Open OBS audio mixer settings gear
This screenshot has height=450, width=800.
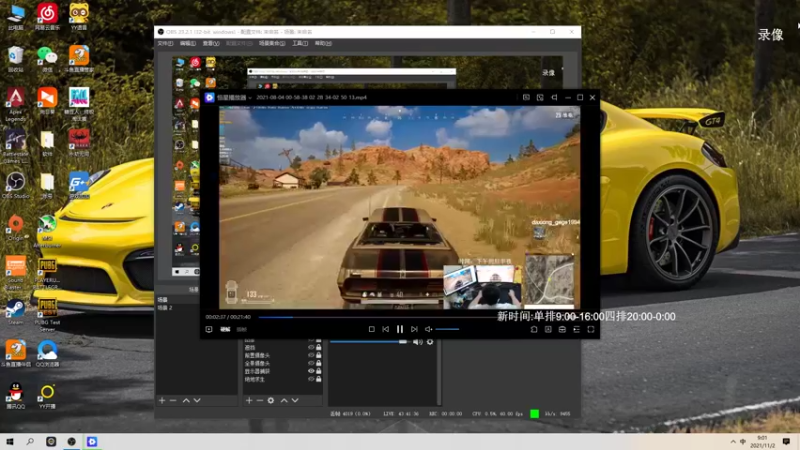430,342
